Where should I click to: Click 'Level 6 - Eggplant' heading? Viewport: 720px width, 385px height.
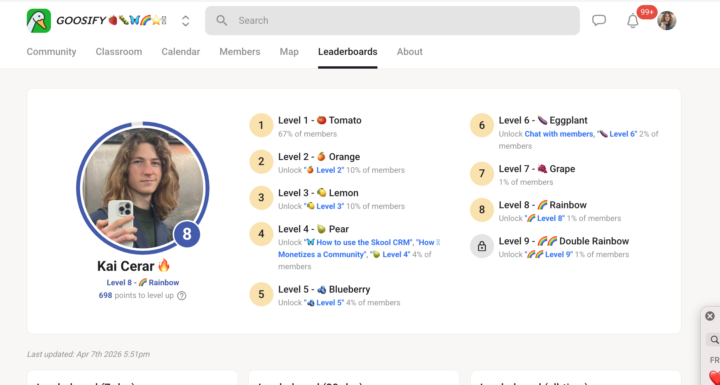(543, 120)
